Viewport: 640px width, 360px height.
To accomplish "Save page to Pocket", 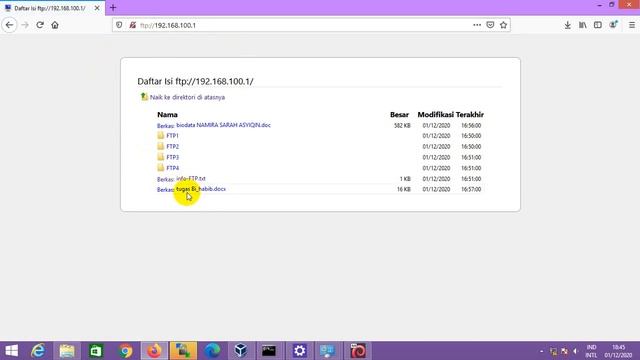I will (x=490, y=25).
